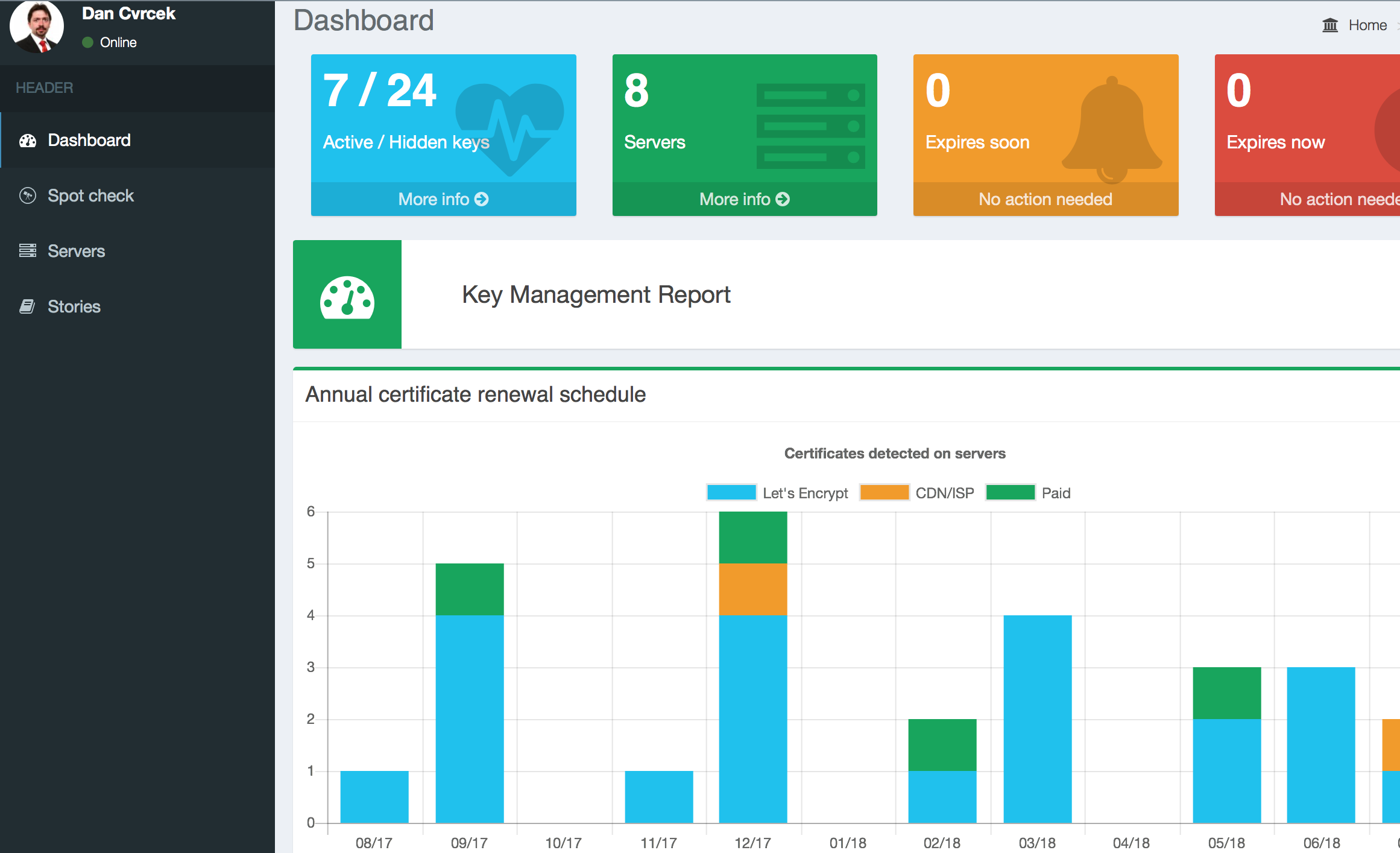Click the Servers list icon in sidebar
The height and width of the screenshot is (853, 1400).
tap(28, 251)
